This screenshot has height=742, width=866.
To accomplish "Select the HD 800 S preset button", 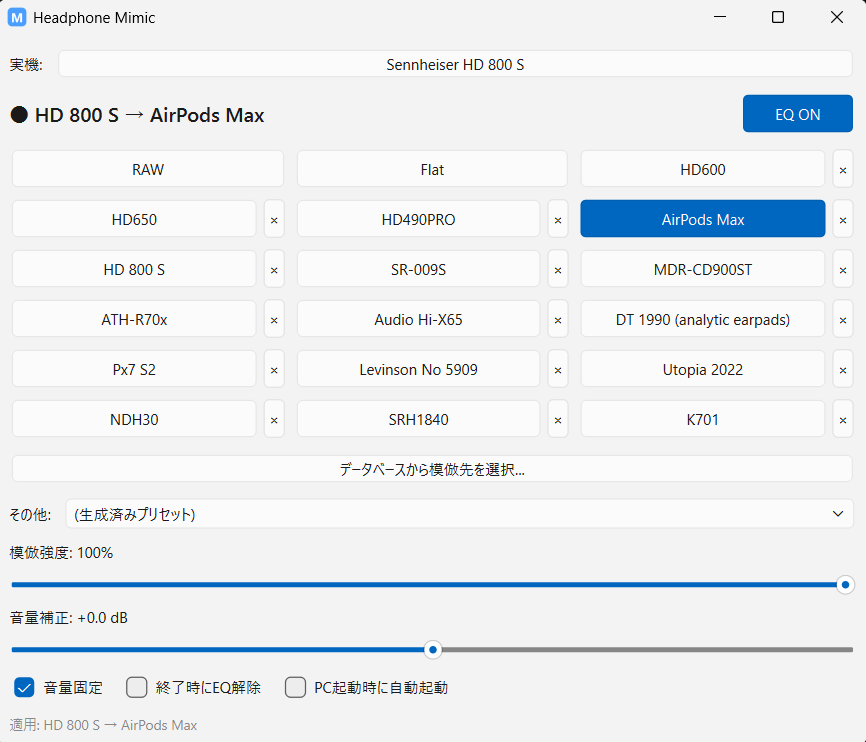I will 134,269.
